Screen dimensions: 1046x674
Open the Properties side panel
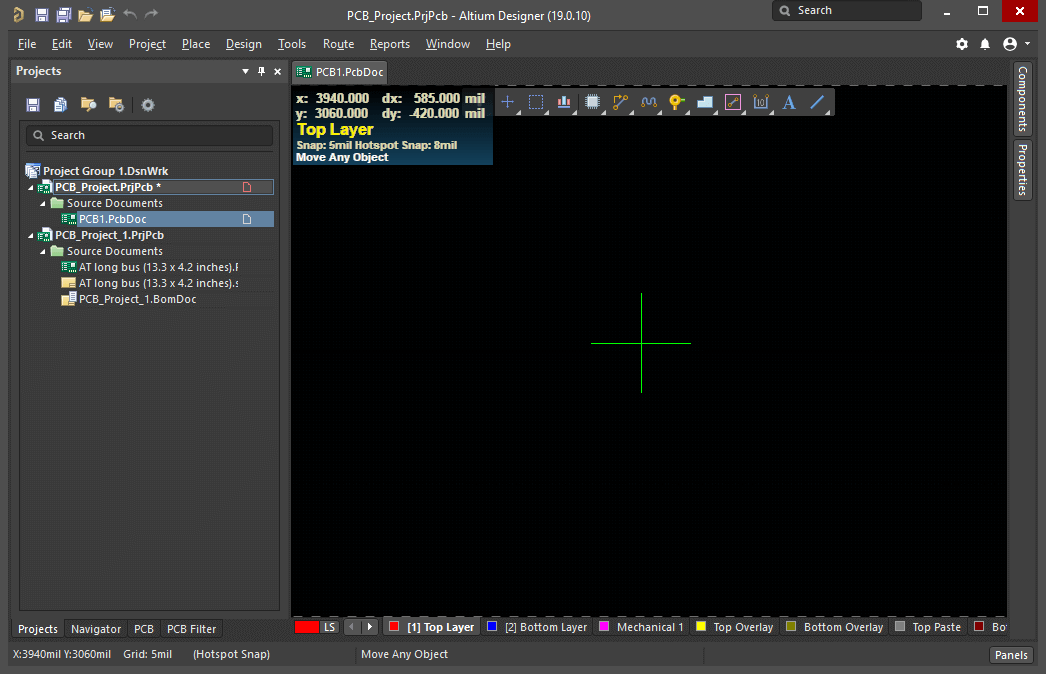[1022, 170]
